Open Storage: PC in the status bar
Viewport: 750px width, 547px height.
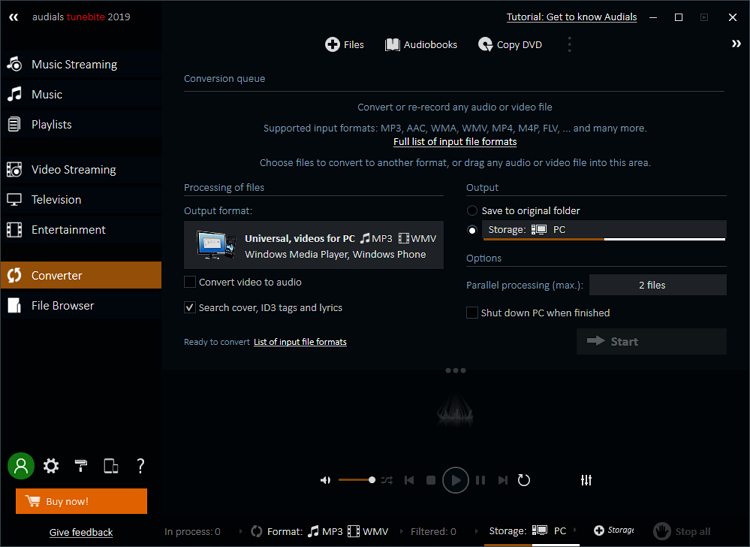528,531
